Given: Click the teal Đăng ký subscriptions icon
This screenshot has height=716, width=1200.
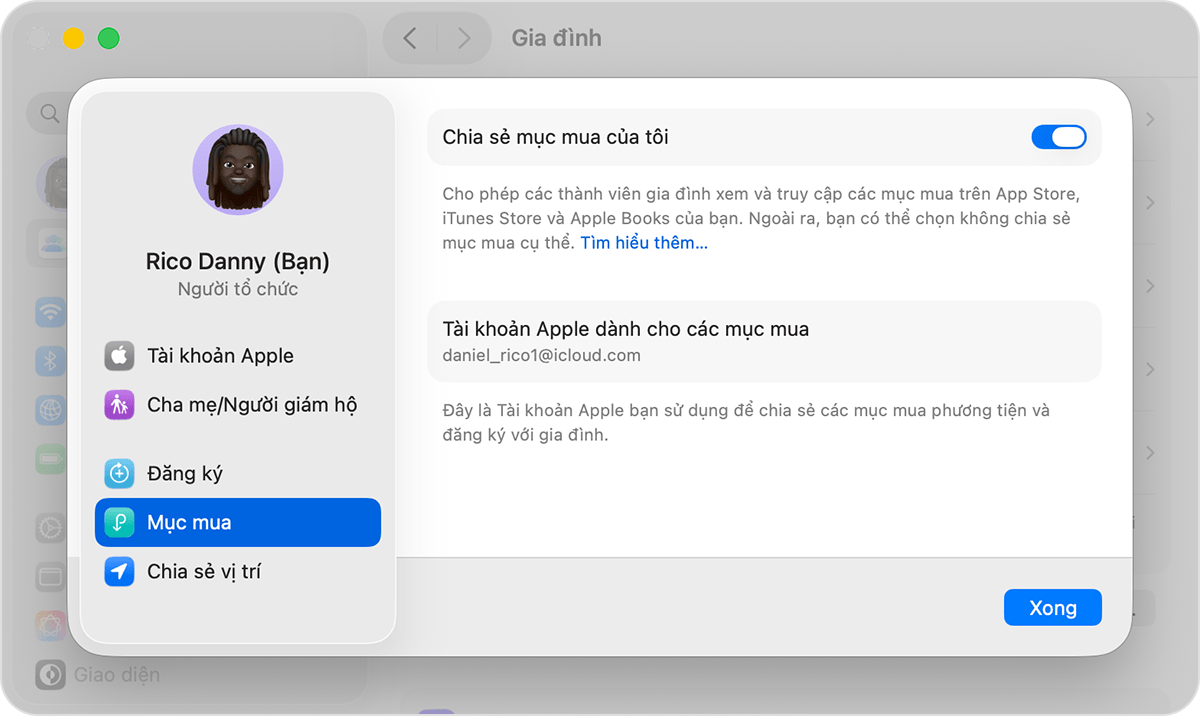Looking at the screenshot, I should coord(119,473).
